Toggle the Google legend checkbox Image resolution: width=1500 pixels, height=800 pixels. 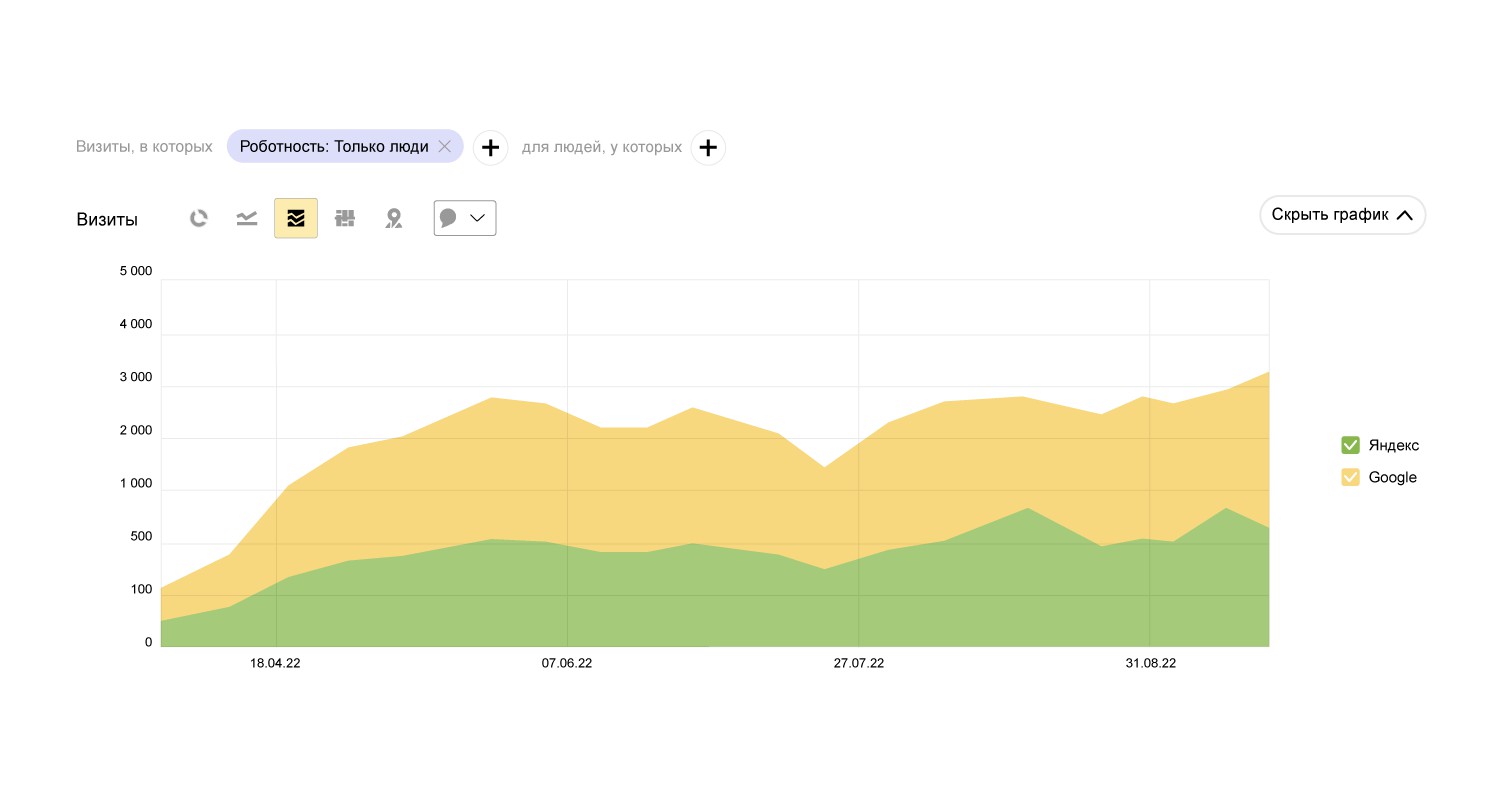click(x=1350, y=477)
